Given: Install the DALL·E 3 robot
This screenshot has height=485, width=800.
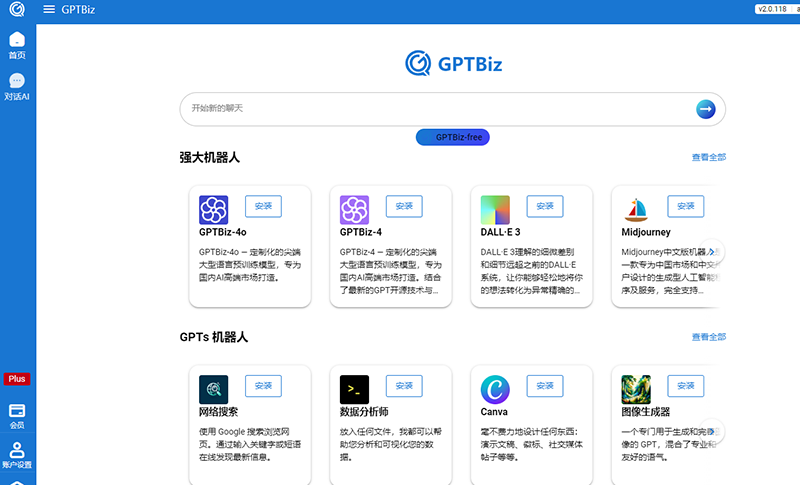Looking at the screenshot, I should [x=545, y=206].
